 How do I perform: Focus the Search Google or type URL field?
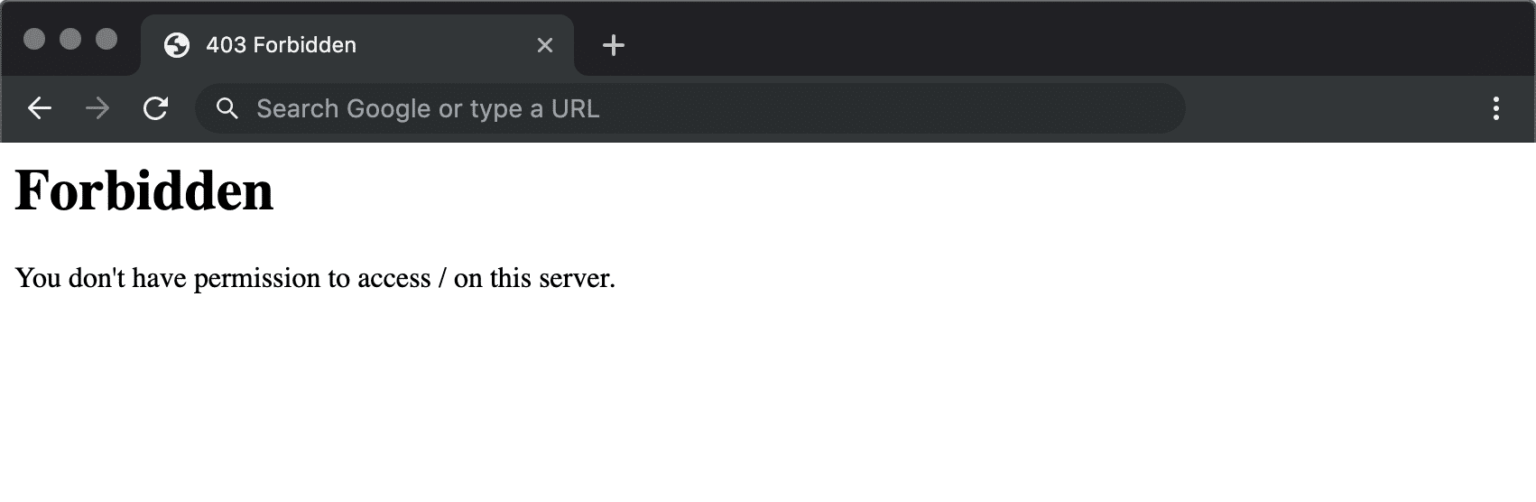[700, 108]
